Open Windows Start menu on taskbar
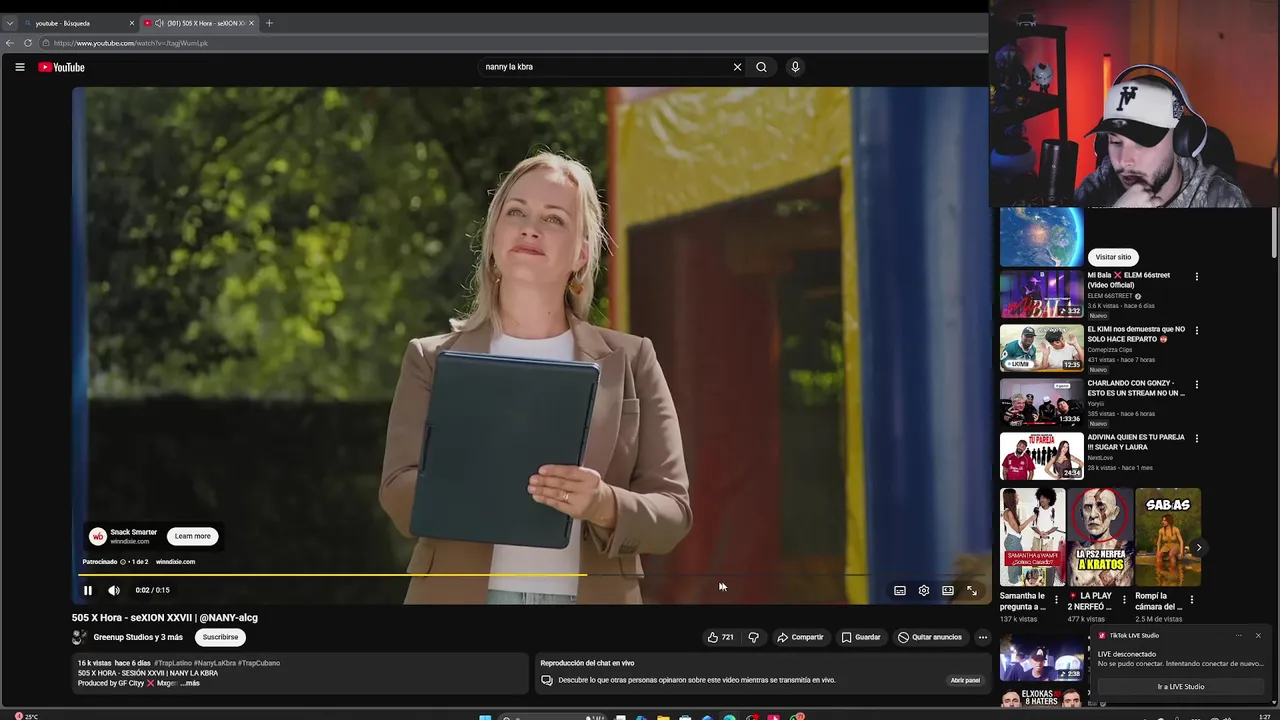The width and height of the screenshot is (1280, 720). pos(485,716)
